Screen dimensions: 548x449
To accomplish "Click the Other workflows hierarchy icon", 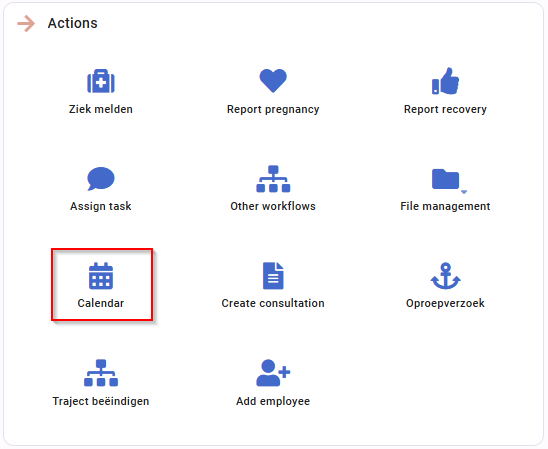I will [x=273, y=179].
